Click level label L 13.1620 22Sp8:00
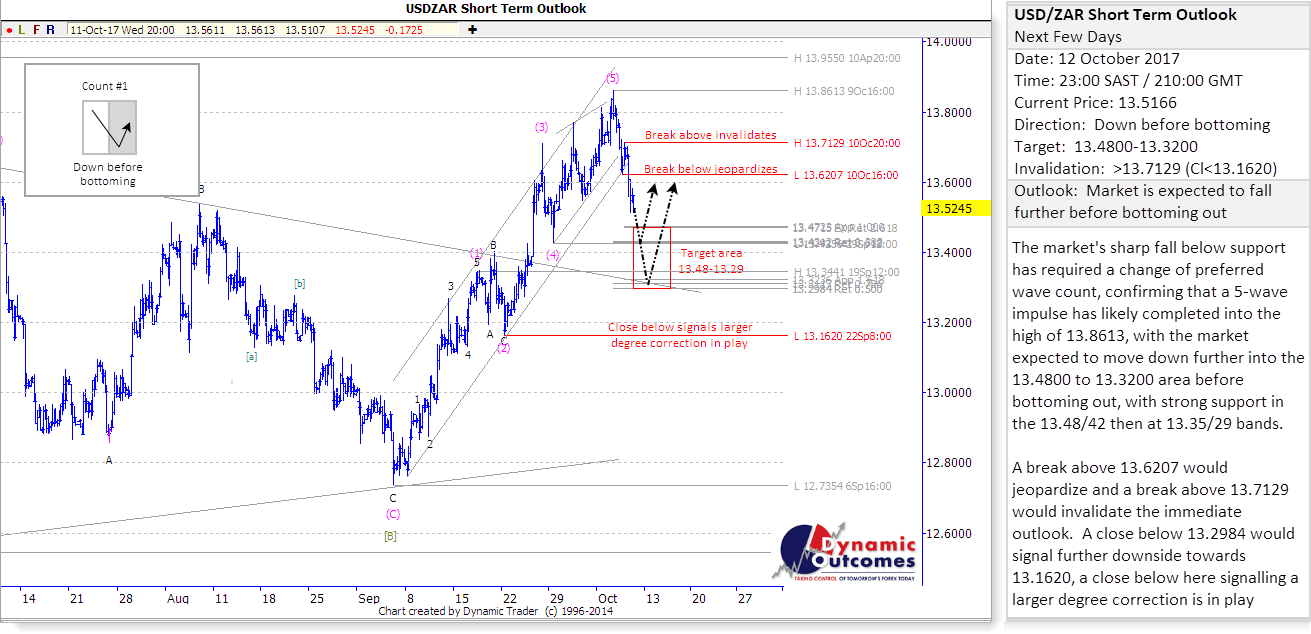This screenshot has height=634, width=1311. (x=842, y=337)
